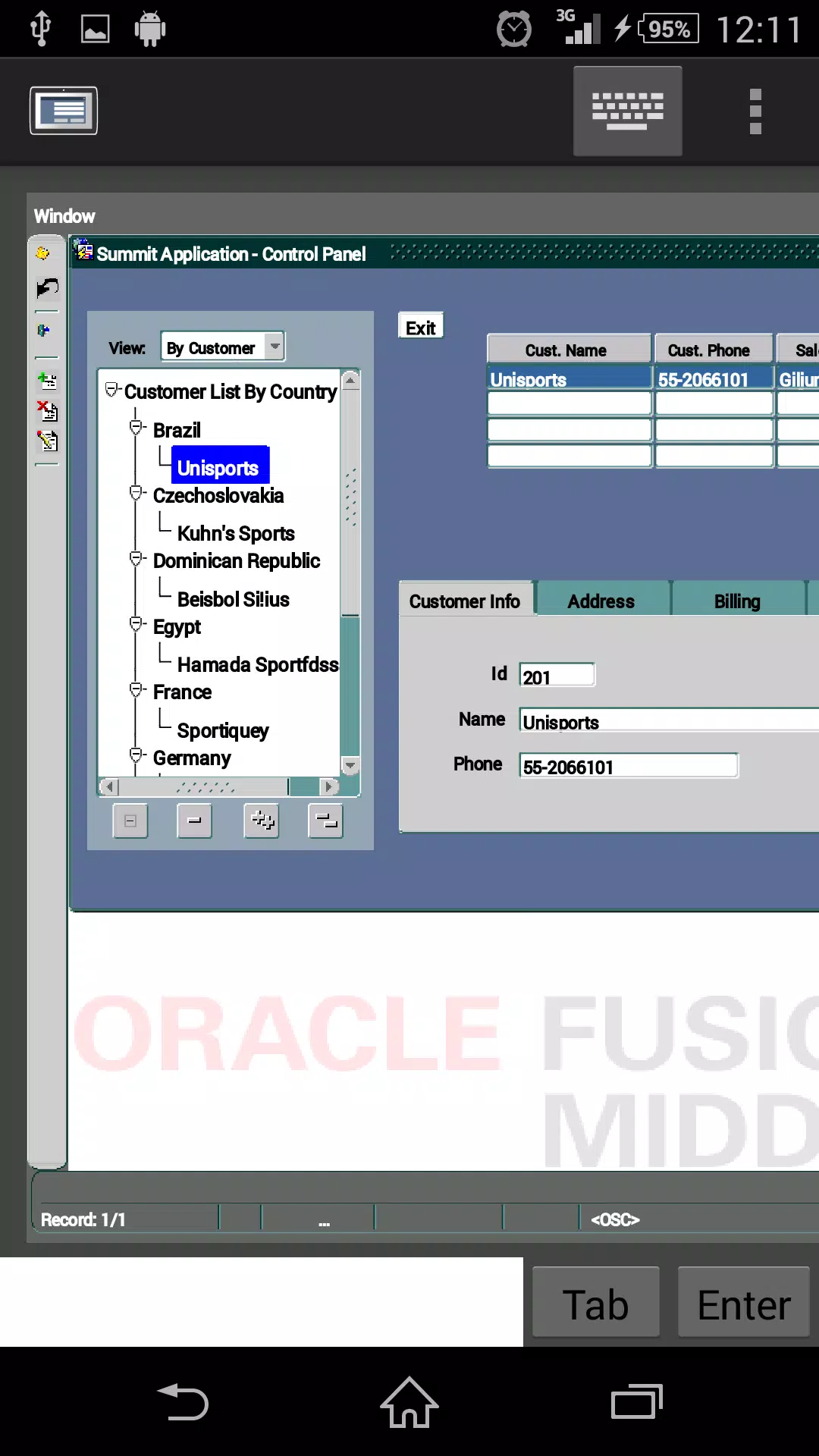
Task: Switch to the Address tab
Action: click(x=602, y=600)
